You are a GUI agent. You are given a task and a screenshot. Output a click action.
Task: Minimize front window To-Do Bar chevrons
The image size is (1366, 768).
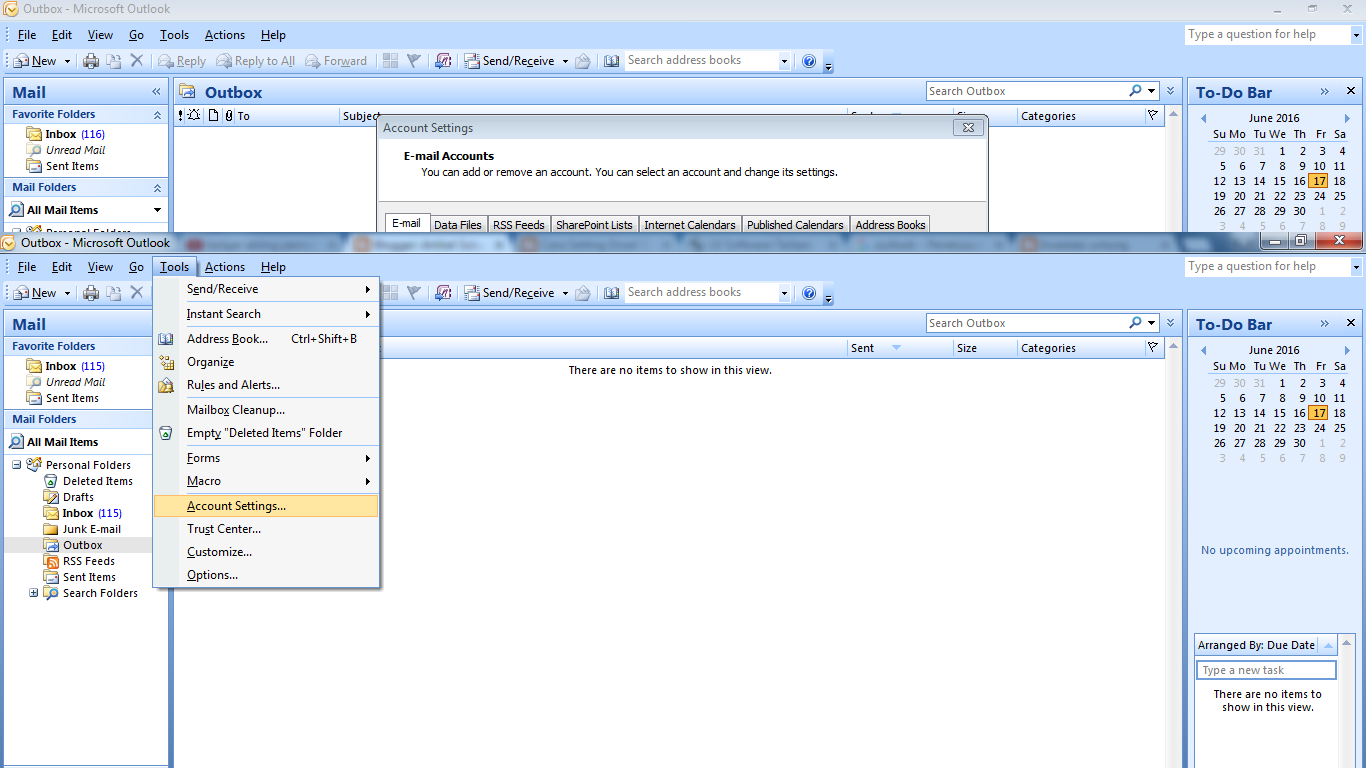point(1325,324)
